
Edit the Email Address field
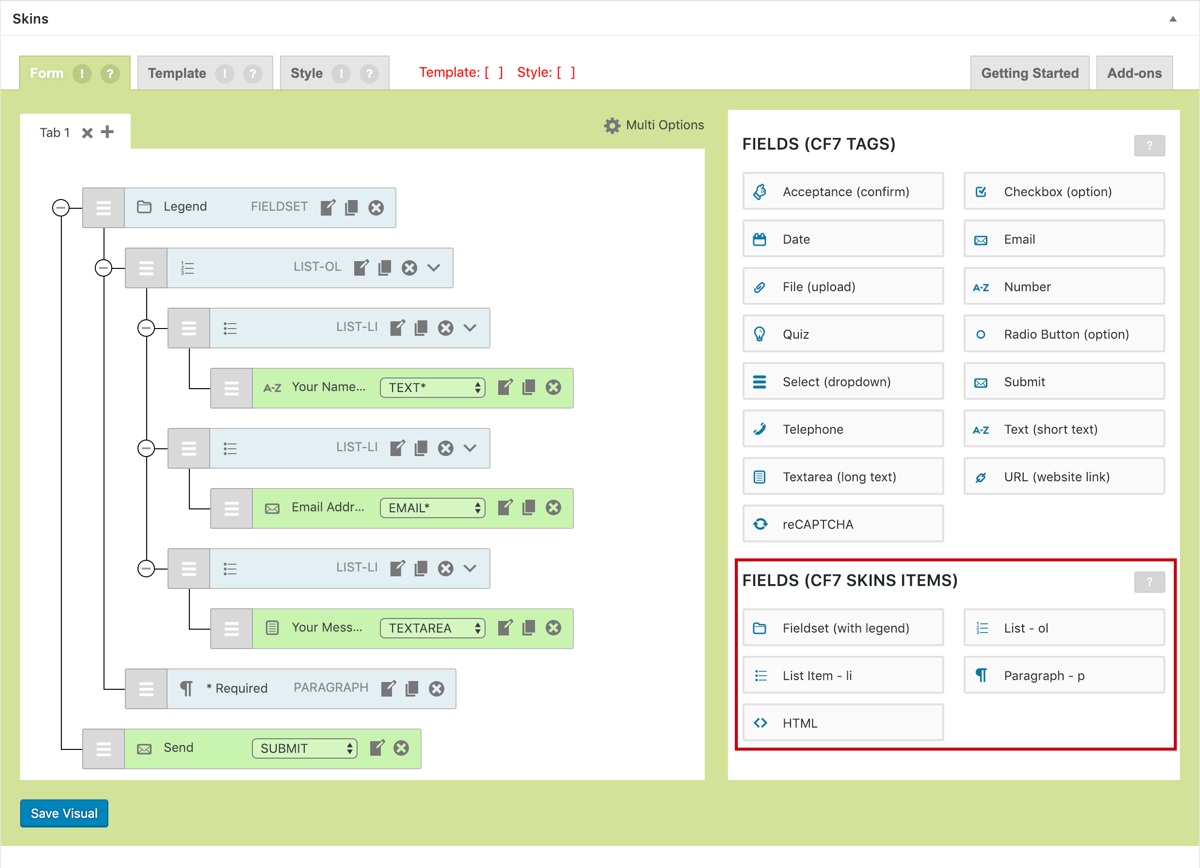pos(505,508)
